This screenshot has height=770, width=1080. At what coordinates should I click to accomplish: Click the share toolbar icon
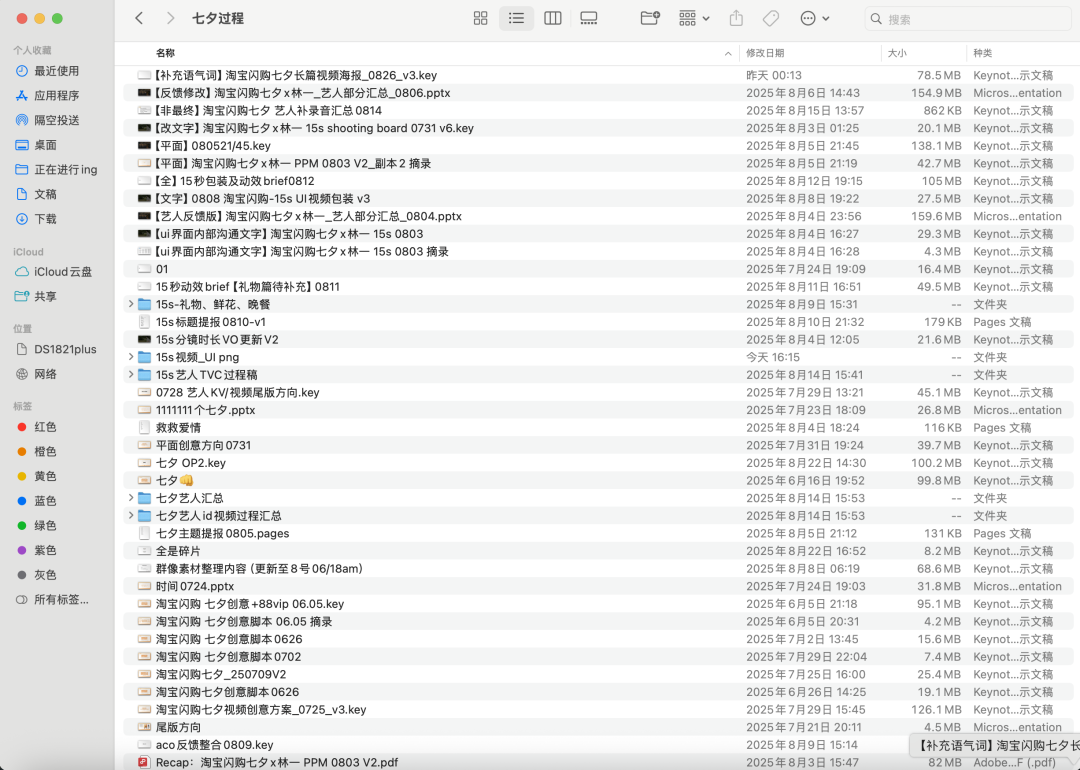coord(736,19)
